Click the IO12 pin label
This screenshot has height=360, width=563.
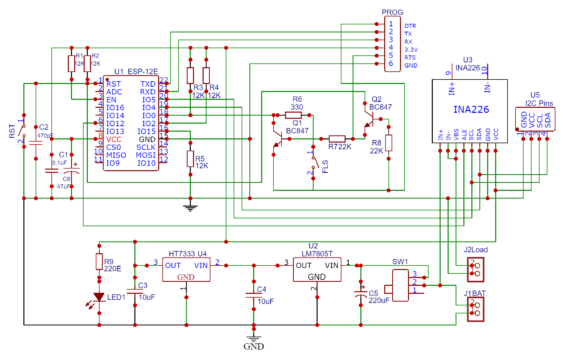[115, 123]
